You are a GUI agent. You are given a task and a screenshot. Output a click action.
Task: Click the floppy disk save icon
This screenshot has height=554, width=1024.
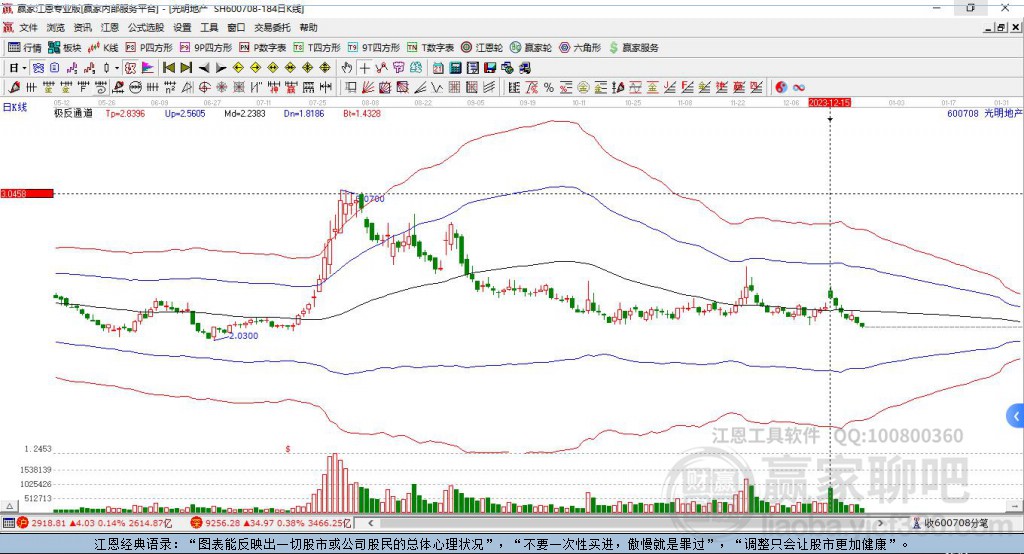[490, 68]
